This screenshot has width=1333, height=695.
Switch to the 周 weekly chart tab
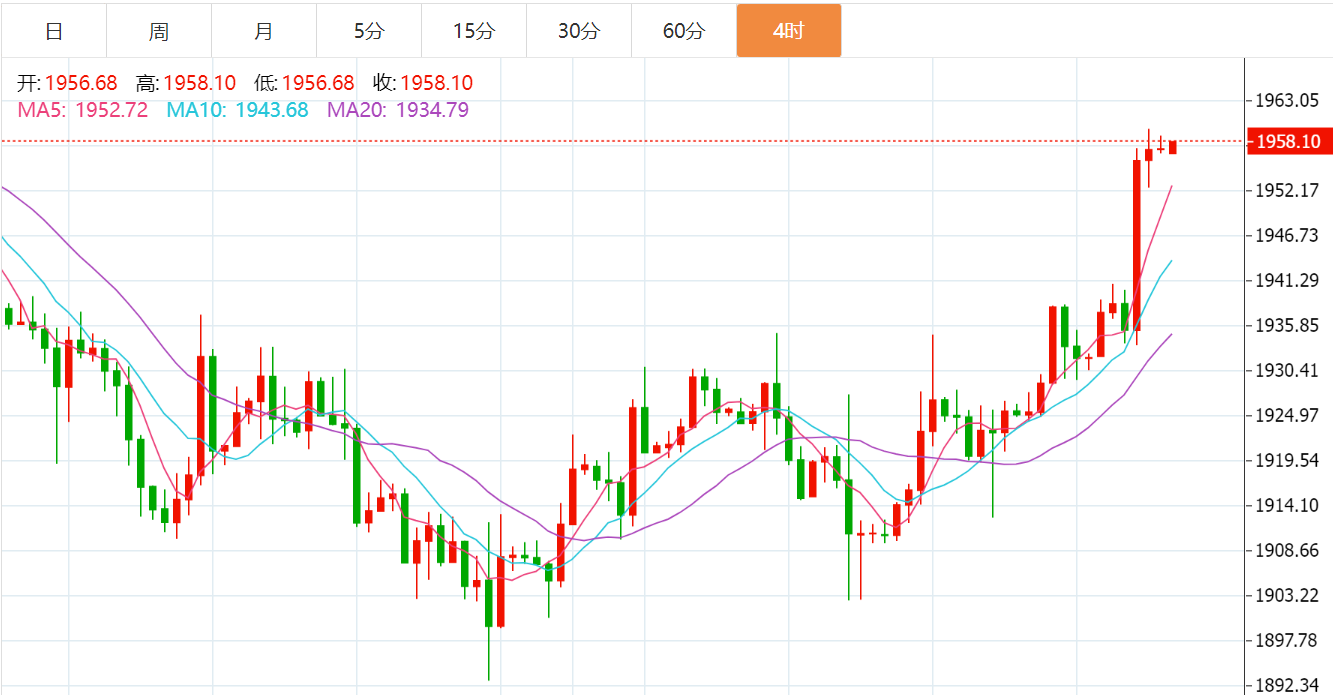tap(159, 31)
